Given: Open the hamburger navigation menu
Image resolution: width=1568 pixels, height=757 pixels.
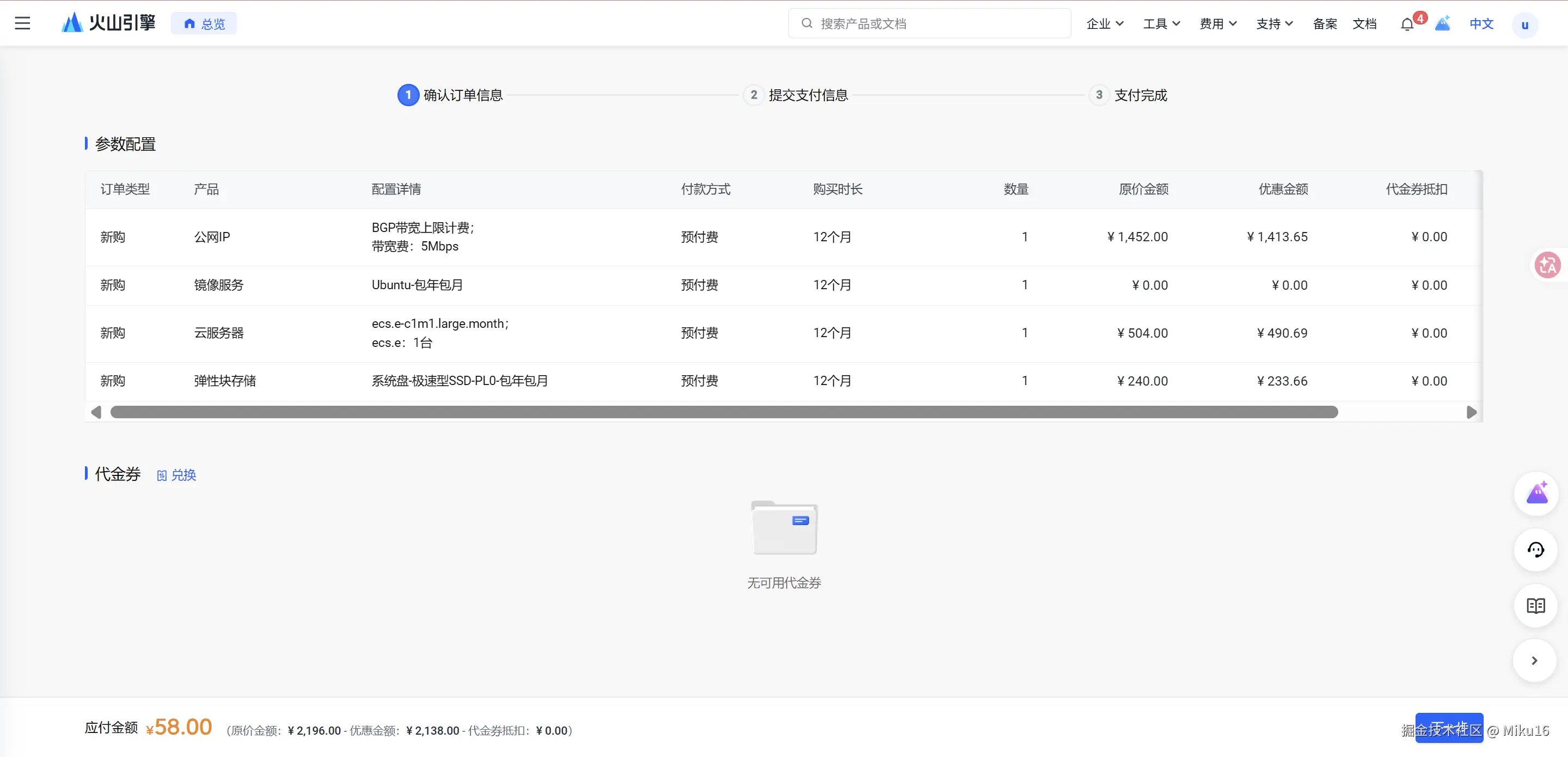Looking at the screenshot, I should (22, 23).
